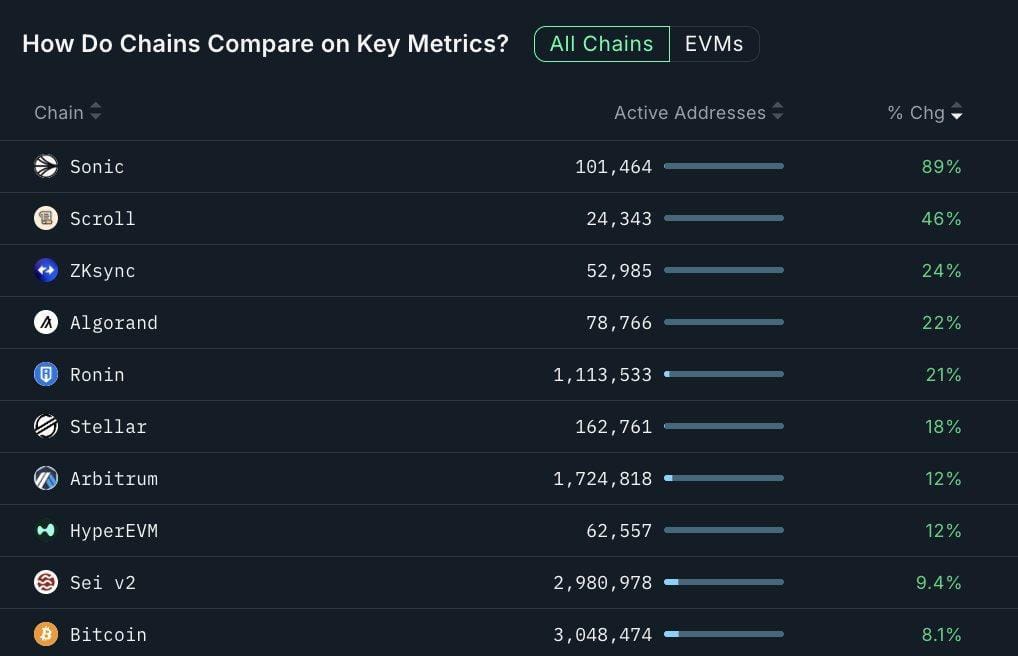Click the Bitcoin chain logo icon

click(x=46, y=635)
